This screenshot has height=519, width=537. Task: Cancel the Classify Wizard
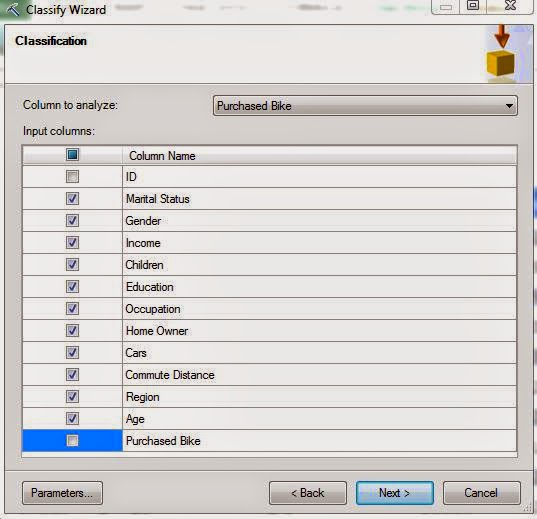[x=482, y=493]
